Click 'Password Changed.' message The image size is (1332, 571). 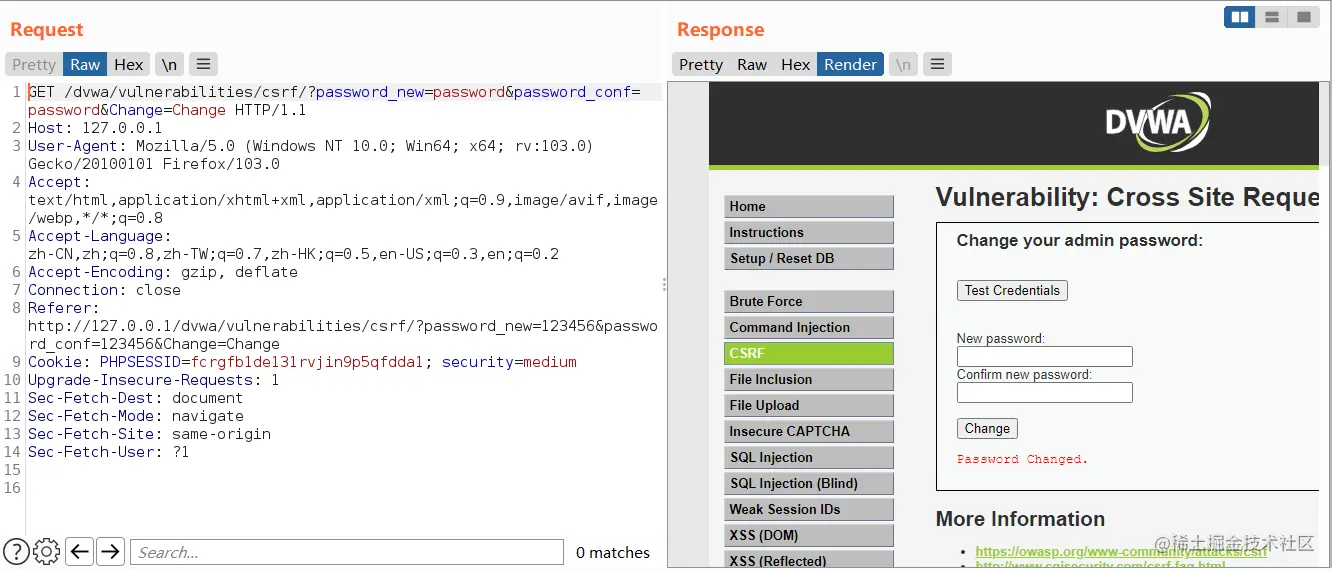point(1022,459)
